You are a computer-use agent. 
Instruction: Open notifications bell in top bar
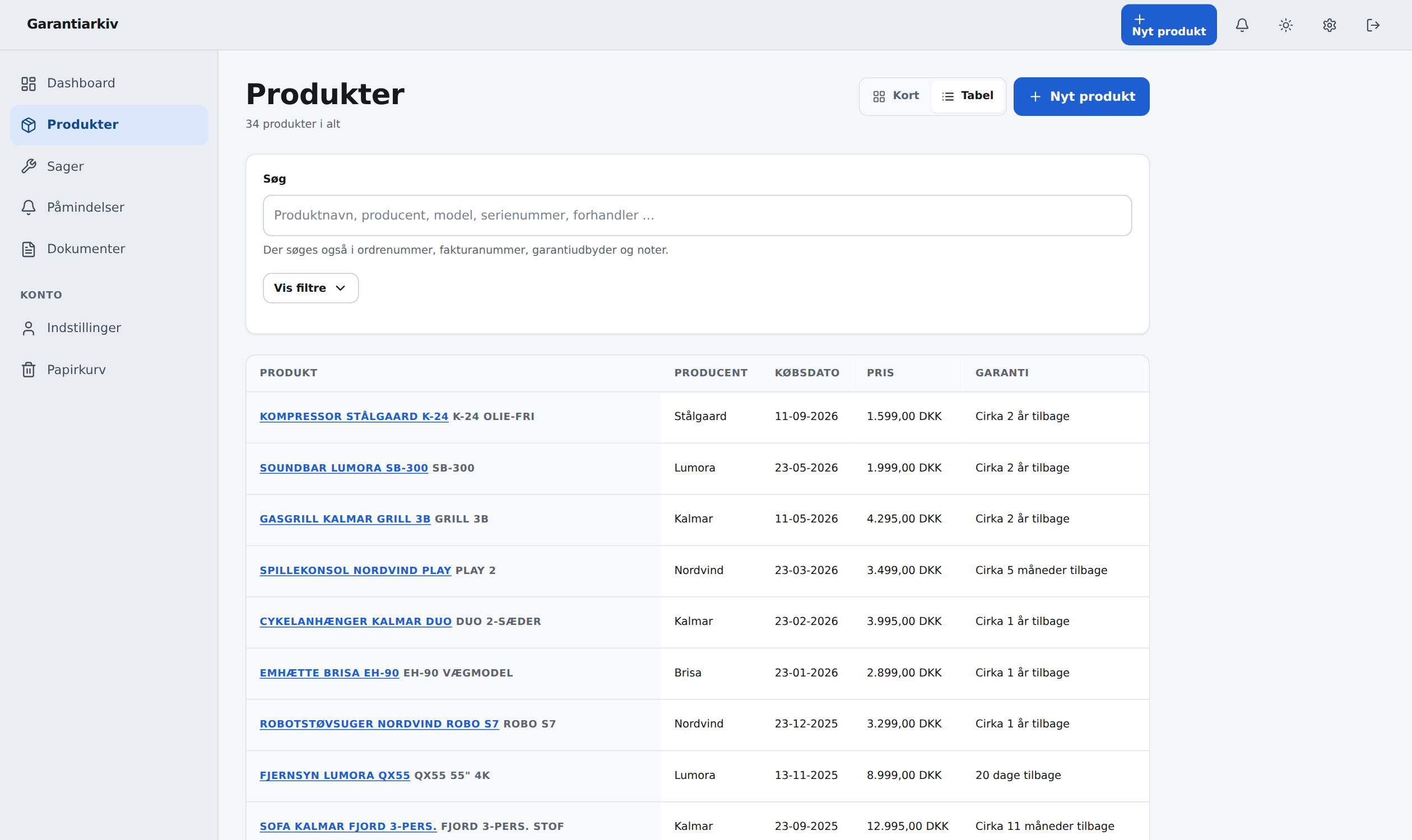[x=1242, y=25]
